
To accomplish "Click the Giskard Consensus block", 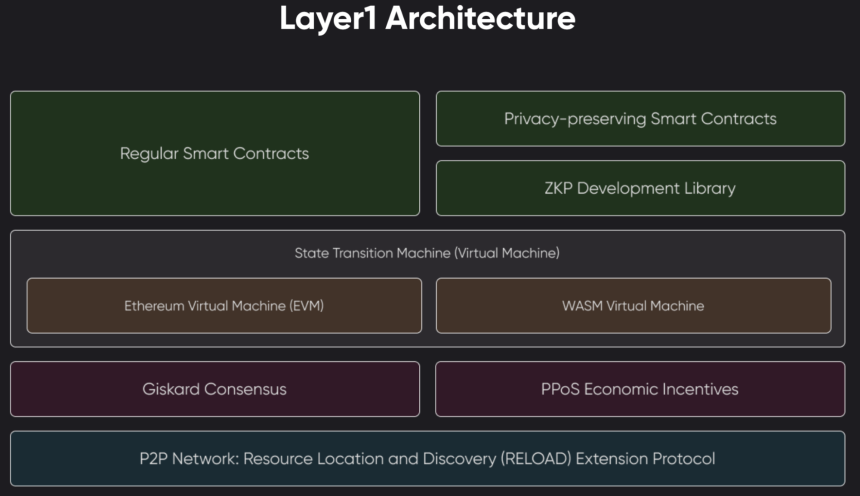I will tap(215, 389).
